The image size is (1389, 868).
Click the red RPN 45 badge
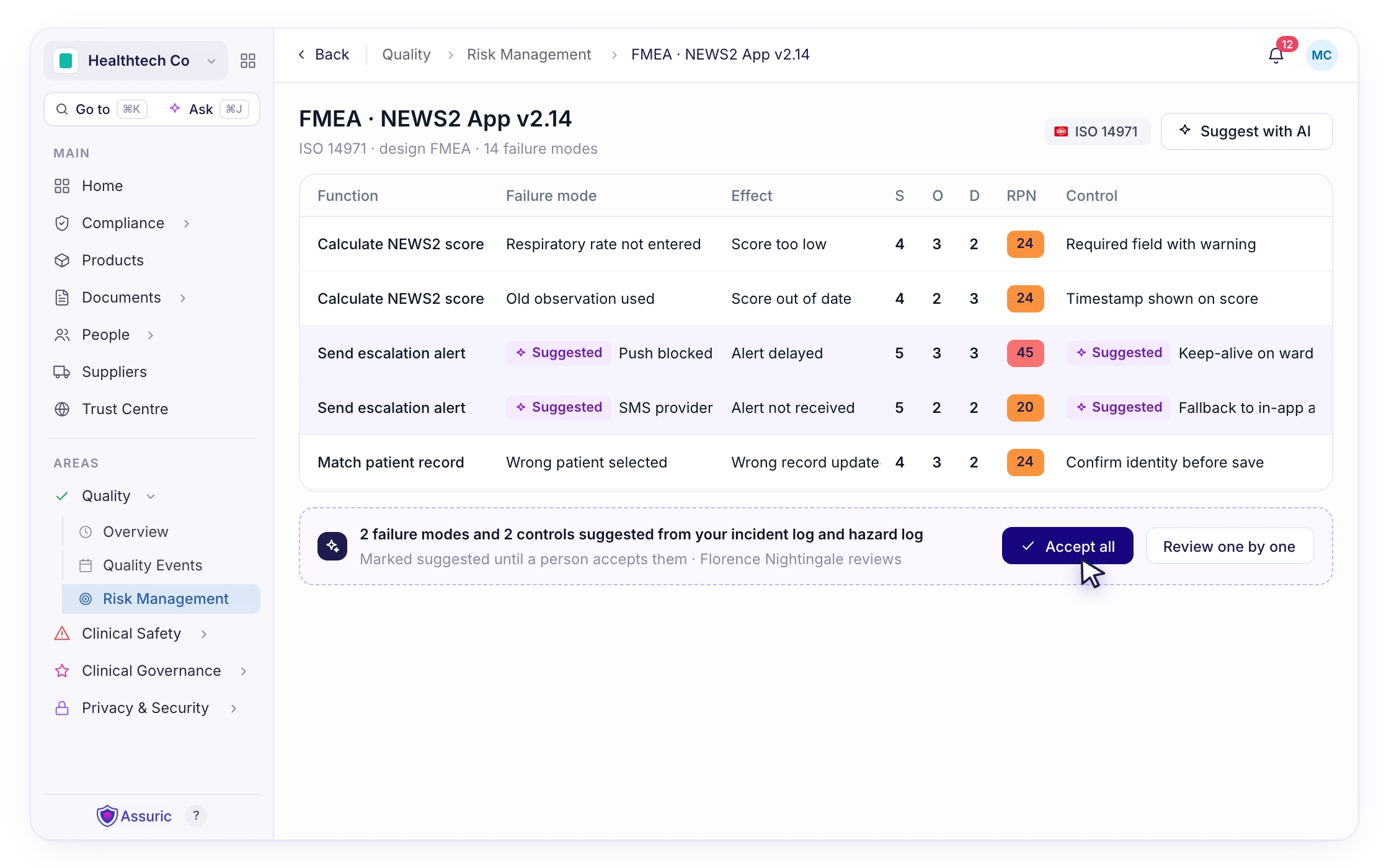pos(1025,353)
